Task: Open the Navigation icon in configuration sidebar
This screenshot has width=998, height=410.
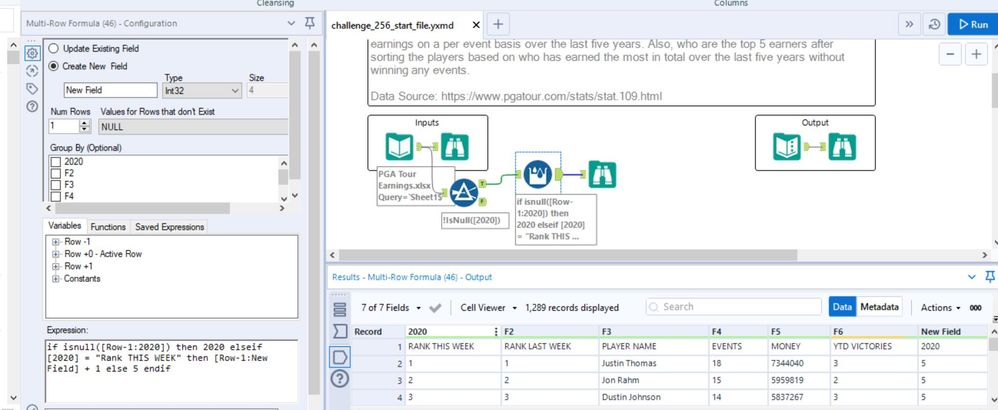Action: 32,71
